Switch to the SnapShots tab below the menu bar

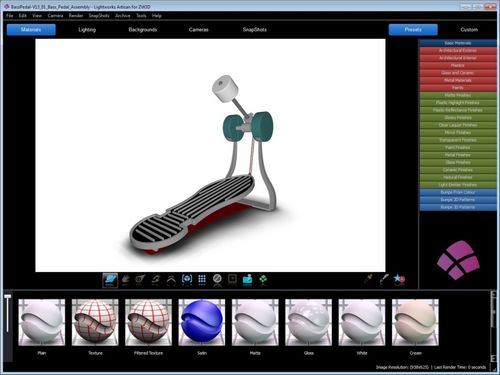pos(255,30)
